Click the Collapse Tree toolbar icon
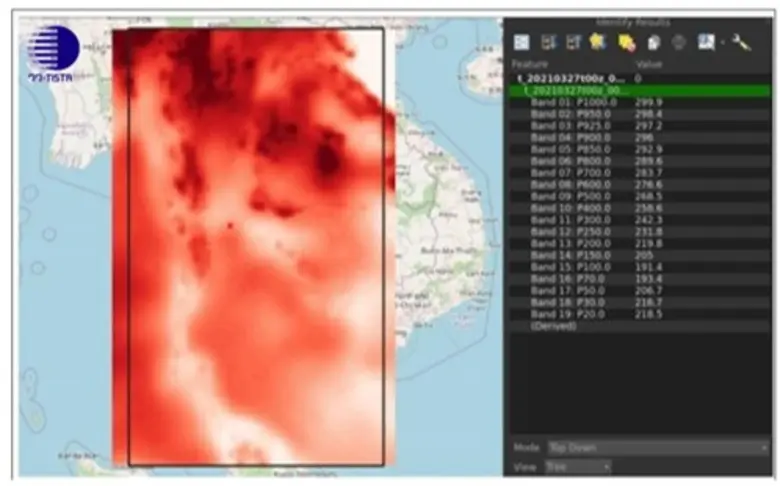The image size is (780, 486). 573,42
